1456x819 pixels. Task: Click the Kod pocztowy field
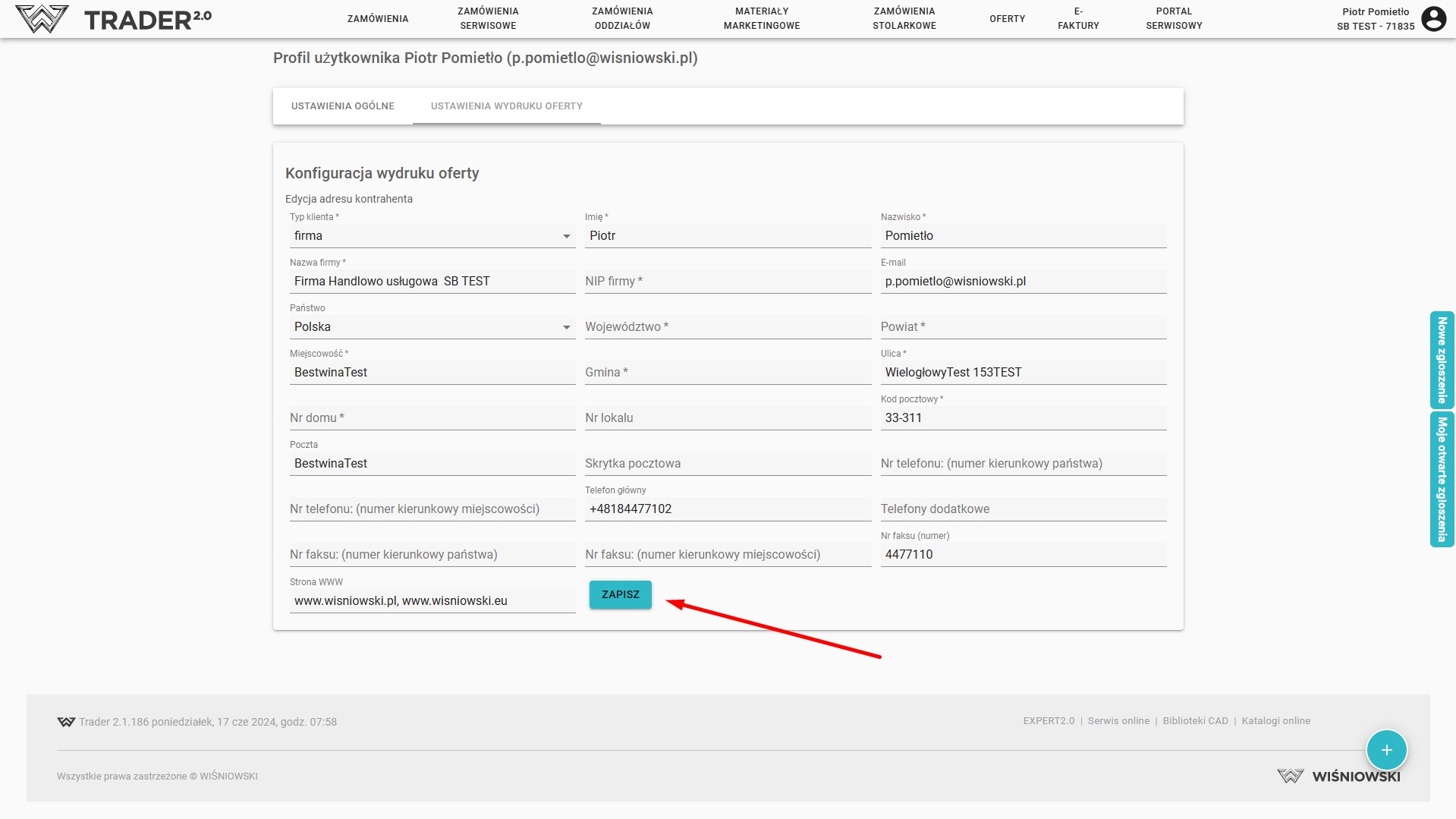coord(1023,418)
